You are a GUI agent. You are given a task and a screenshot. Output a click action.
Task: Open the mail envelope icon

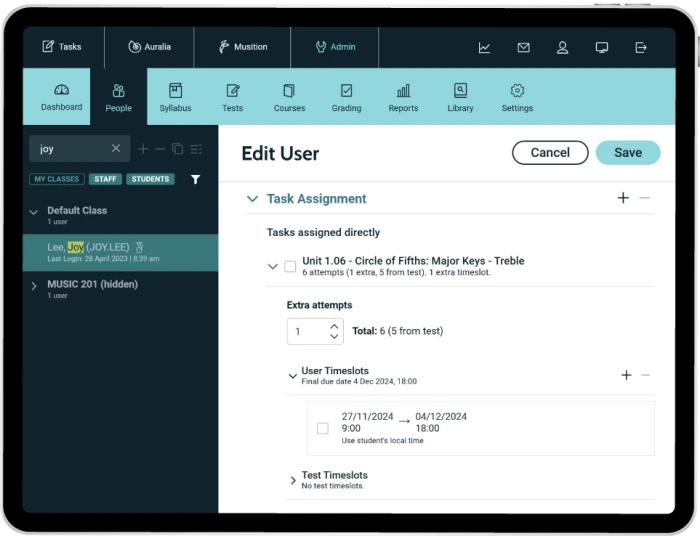(x=523, y=47)
